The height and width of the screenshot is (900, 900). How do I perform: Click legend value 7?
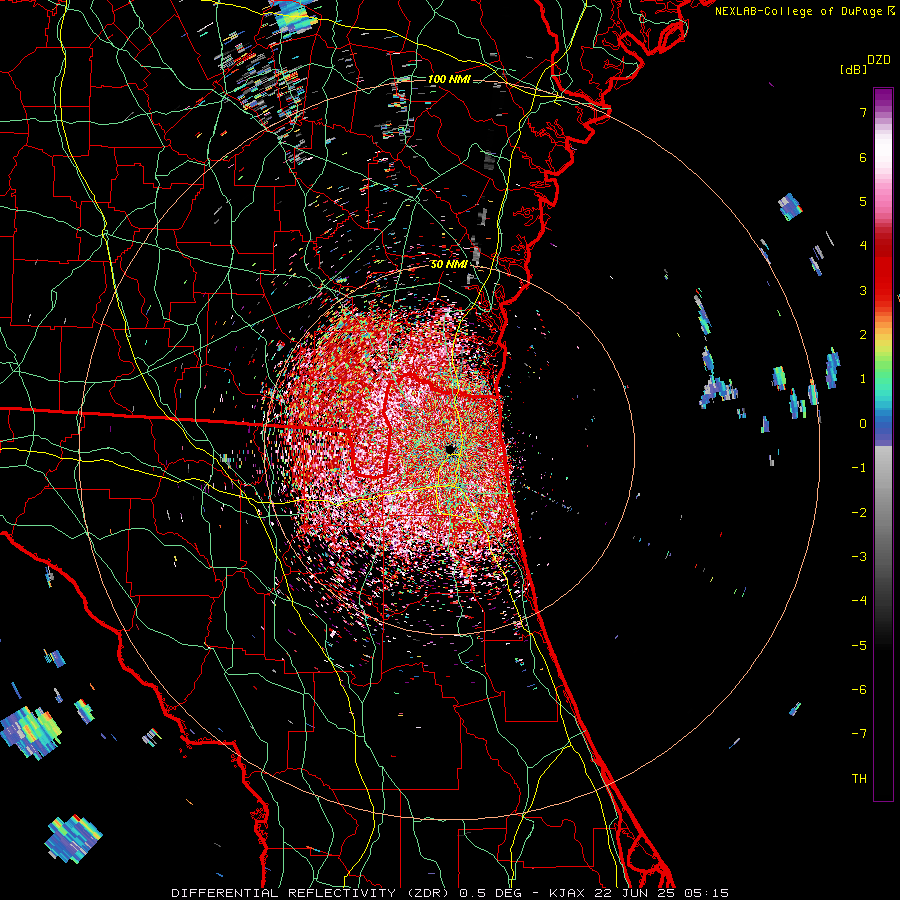863,112
